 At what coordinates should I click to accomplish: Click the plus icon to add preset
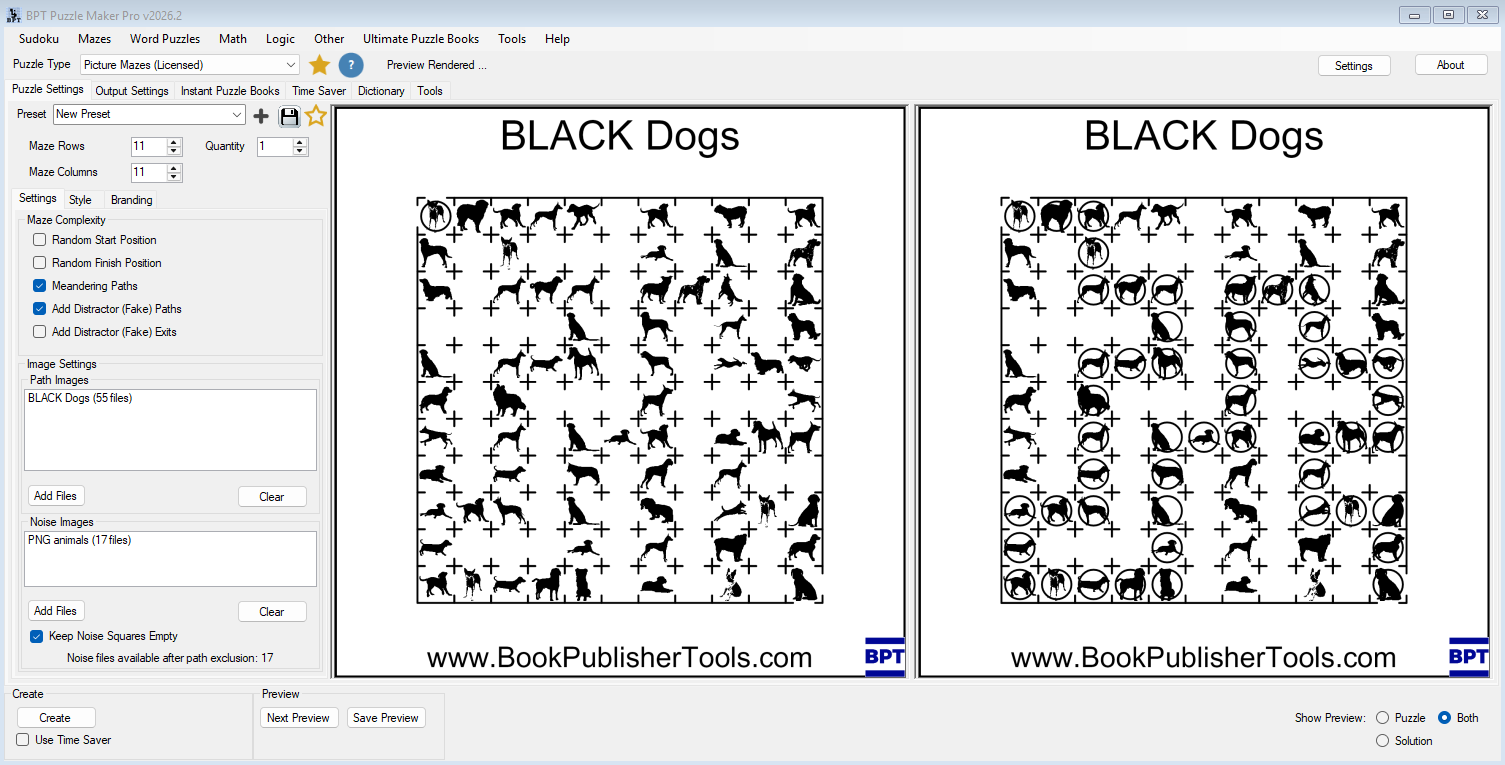point(261,116)
